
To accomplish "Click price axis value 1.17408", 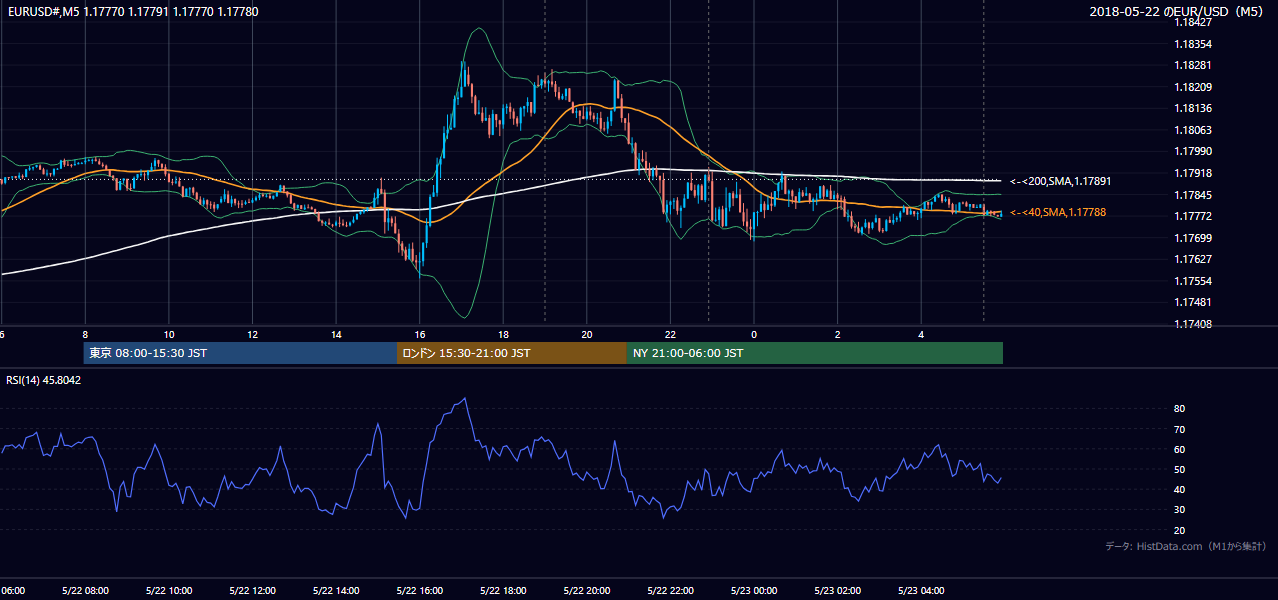I will pyautogui.click(x=1193, y=324).
